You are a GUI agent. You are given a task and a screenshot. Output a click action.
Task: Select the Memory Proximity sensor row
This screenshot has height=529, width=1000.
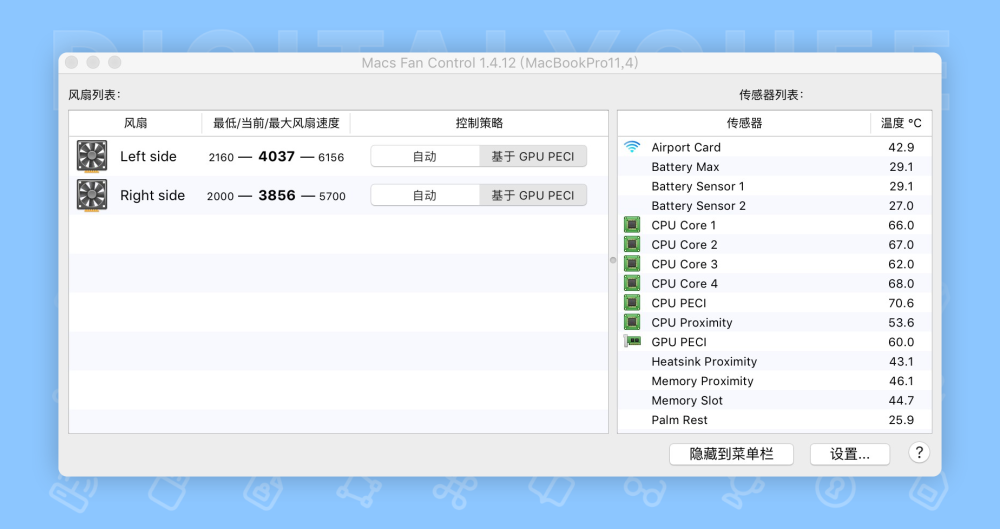775,381
